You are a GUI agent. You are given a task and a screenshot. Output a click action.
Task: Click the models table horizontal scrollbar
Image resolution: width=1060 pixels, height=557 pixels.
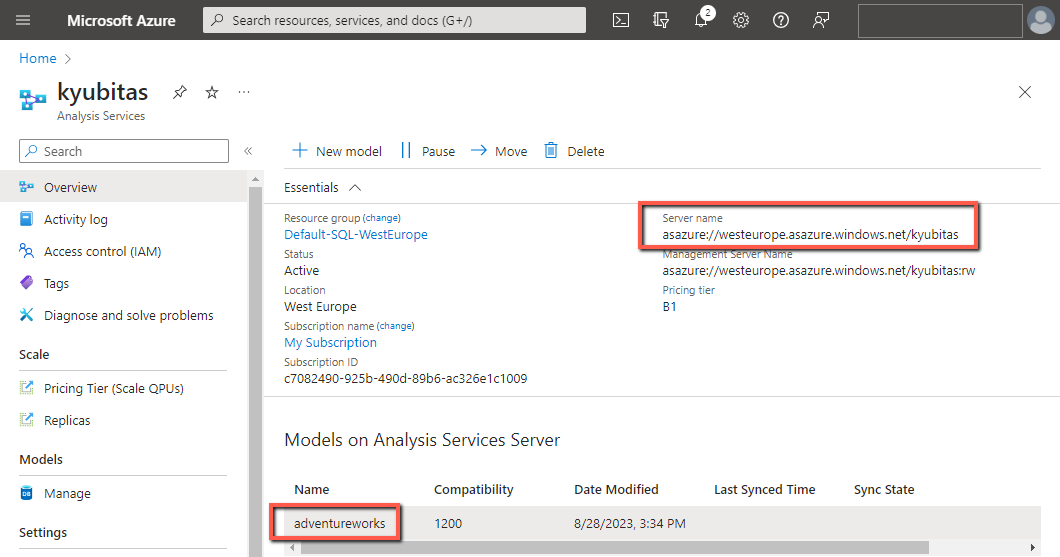coord(613,547)
